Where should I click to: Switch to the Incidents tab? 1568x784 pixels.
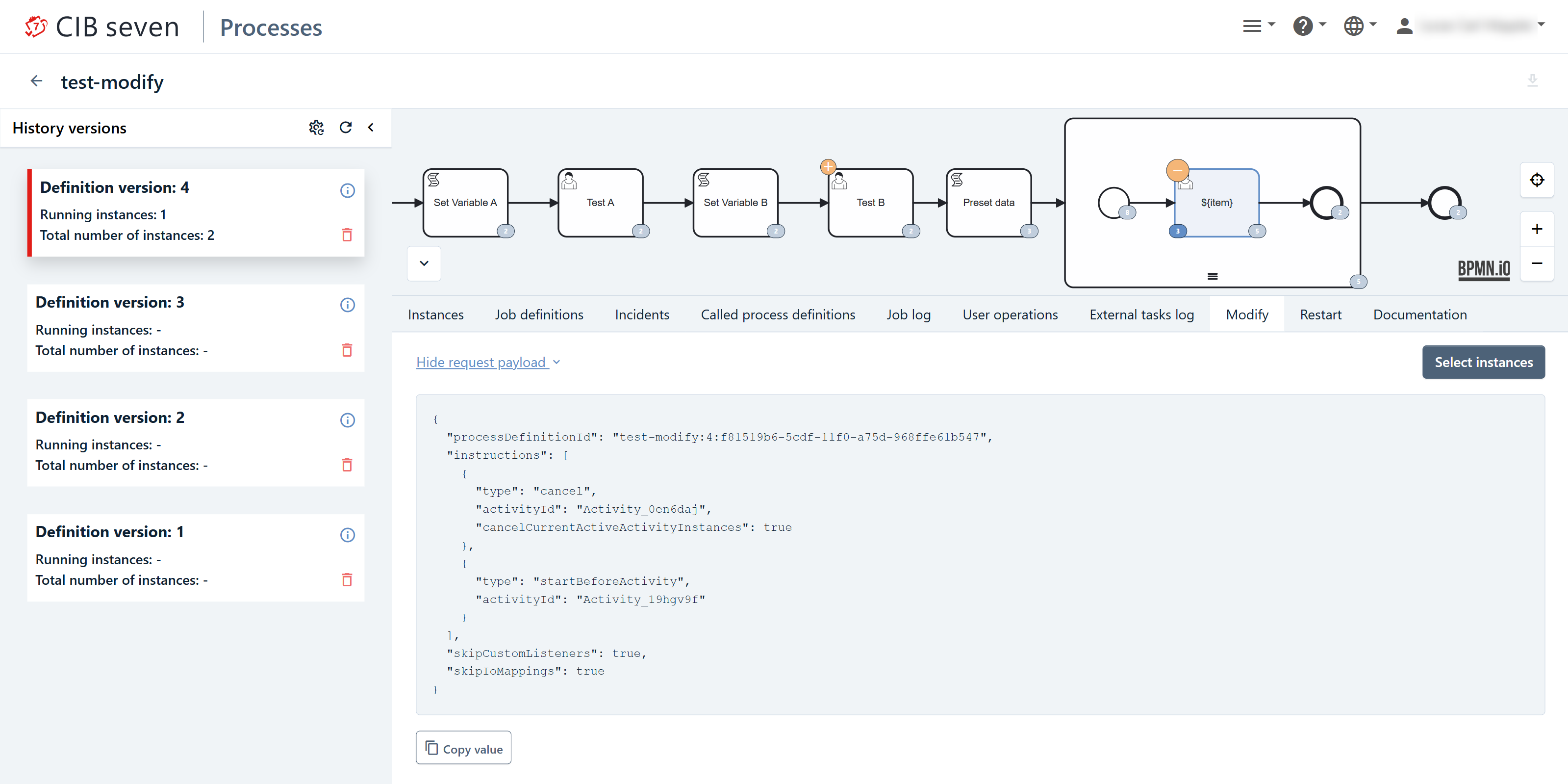tap(641, 314)
